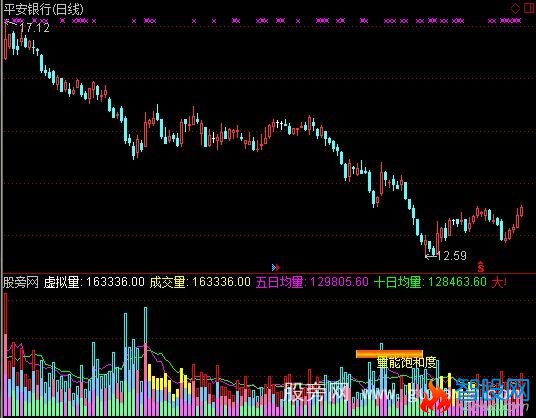
Task: Click the 五日均量: 129805.60 readout
Action: (312, 282)
